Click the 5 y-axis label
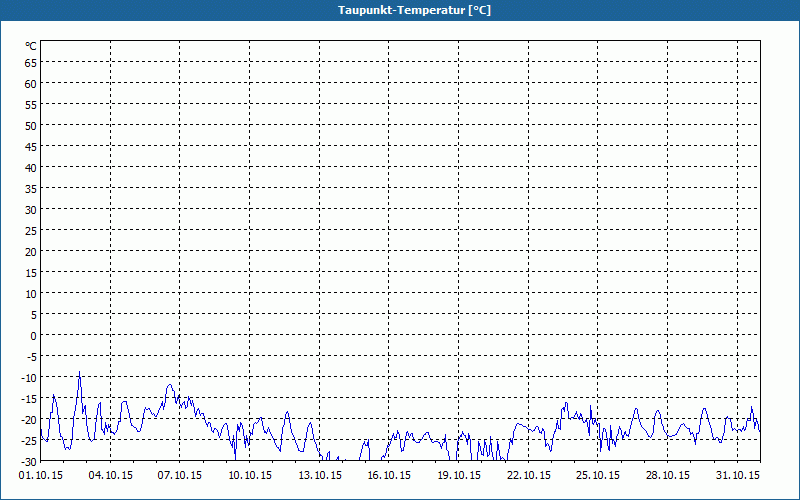The height and width of the screenshot is (500, 800). (x=34, y=315)
